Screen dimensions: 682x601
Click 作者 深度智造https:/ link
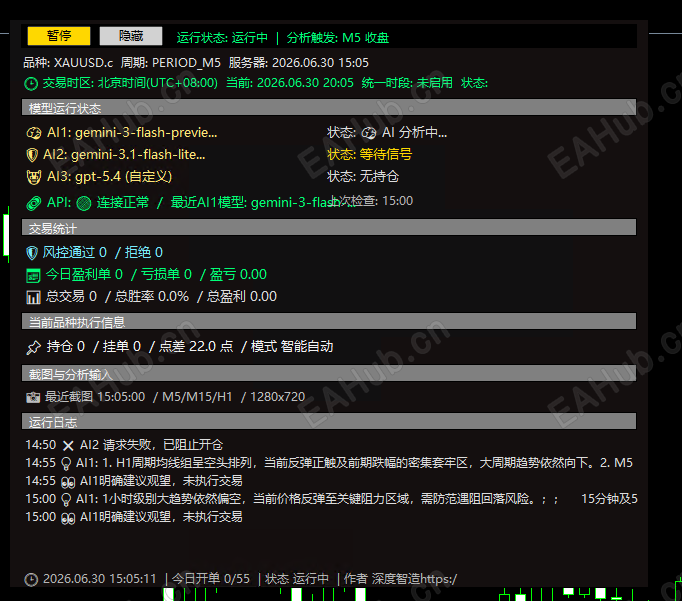[400, 579]
